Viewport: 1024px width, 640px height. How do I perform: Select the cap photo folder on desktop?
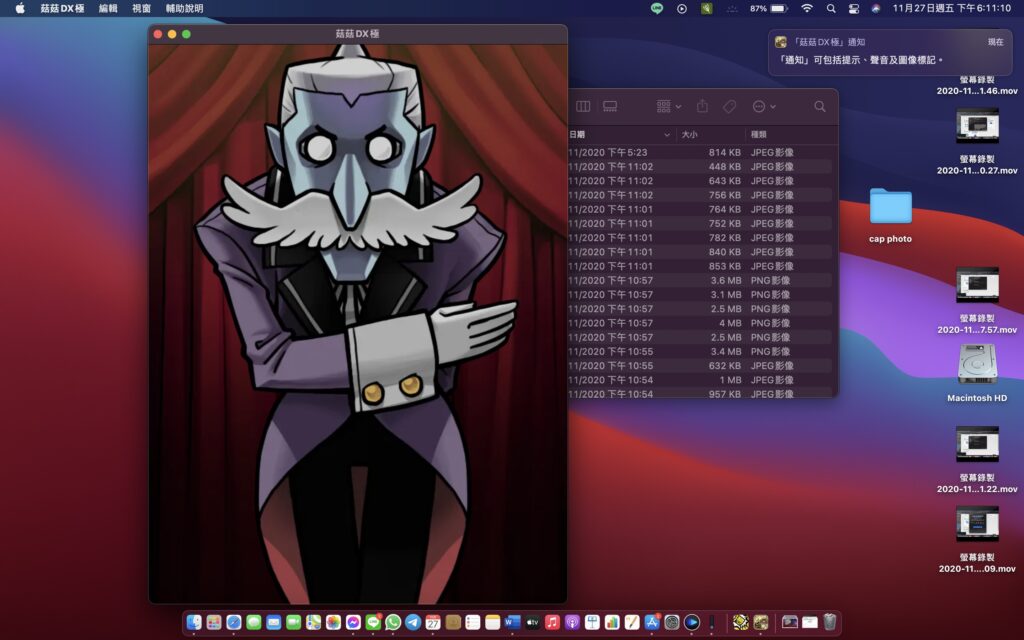[x=890, y=216]
